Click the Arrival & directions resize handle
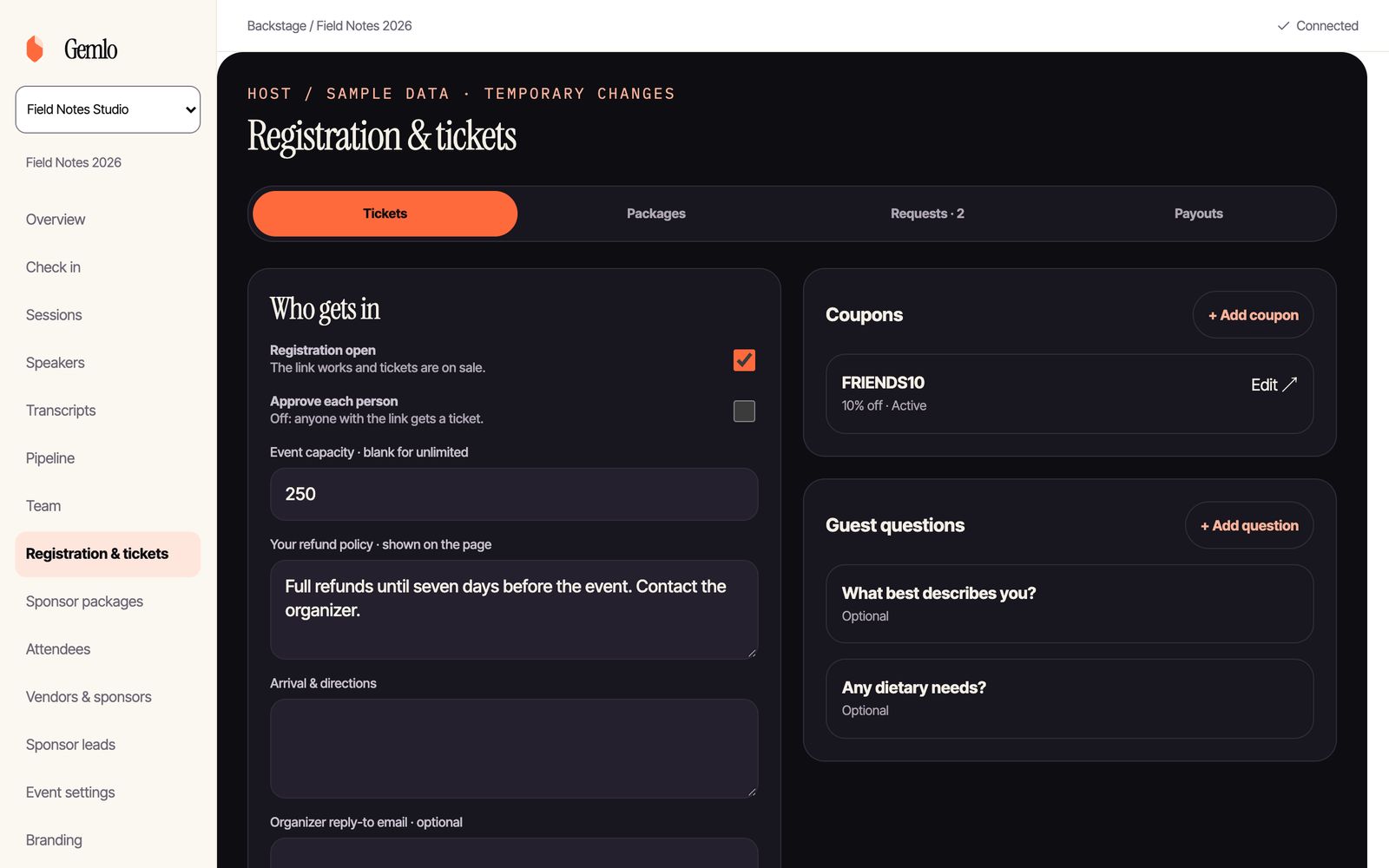 [x=752, y=792]
